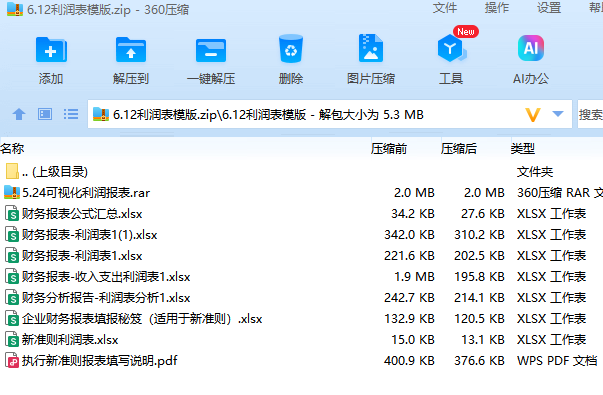Viewport: 603px width, 395px height.
Task: Open the 设置 menu
Action: point(549,8)
